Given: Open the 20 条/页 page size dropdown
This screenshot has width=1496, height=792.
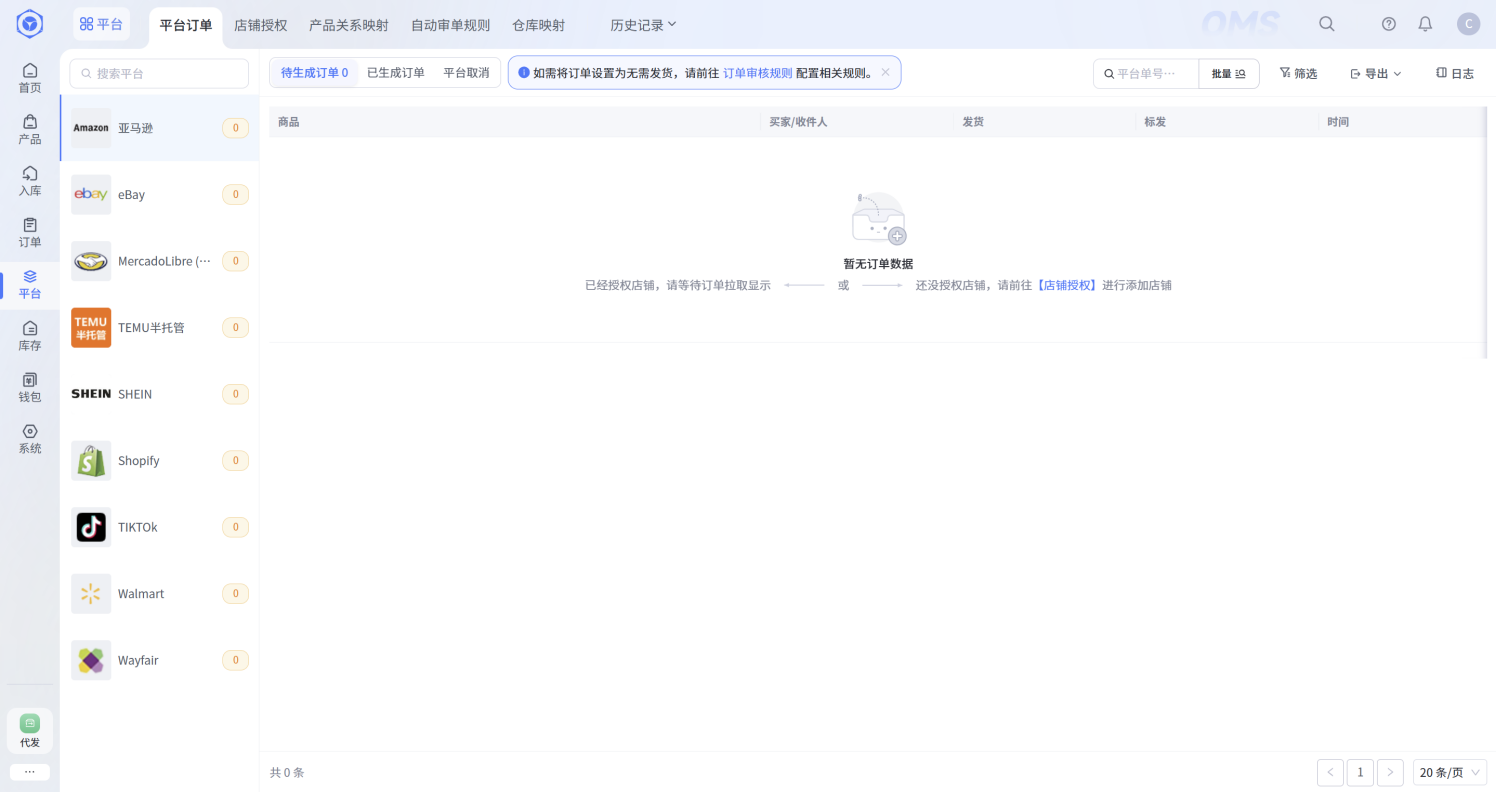Looking at the screenshot, I should pyautogui.click(x=1449, y=772).
